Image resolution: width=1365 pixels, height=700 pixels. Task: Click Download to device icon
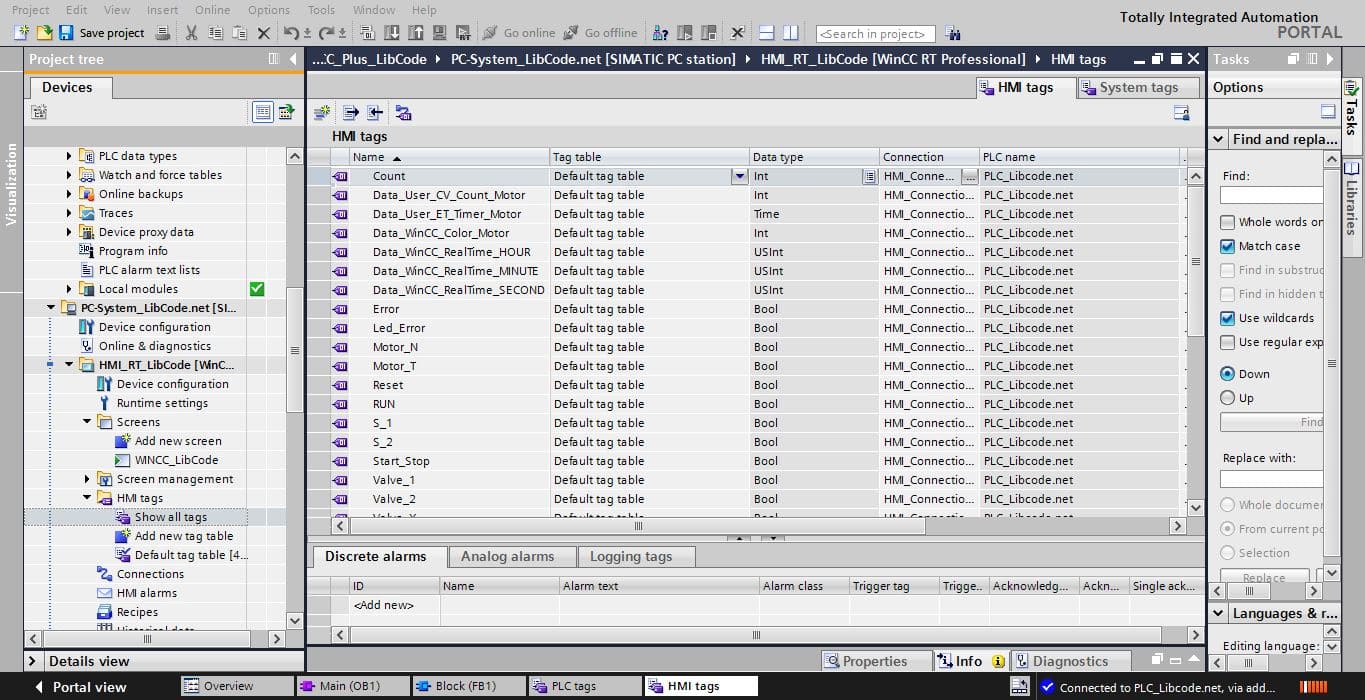pos(391,33)
